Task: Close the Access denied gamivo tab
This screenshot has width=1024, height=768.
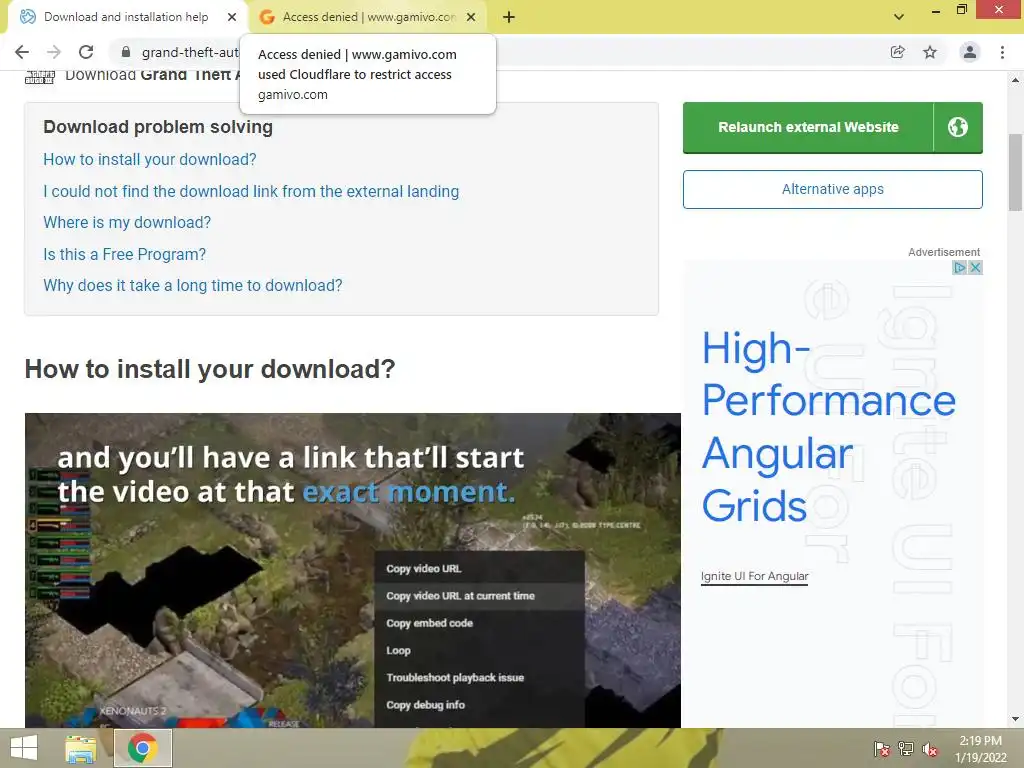Action: click(471, 17)
